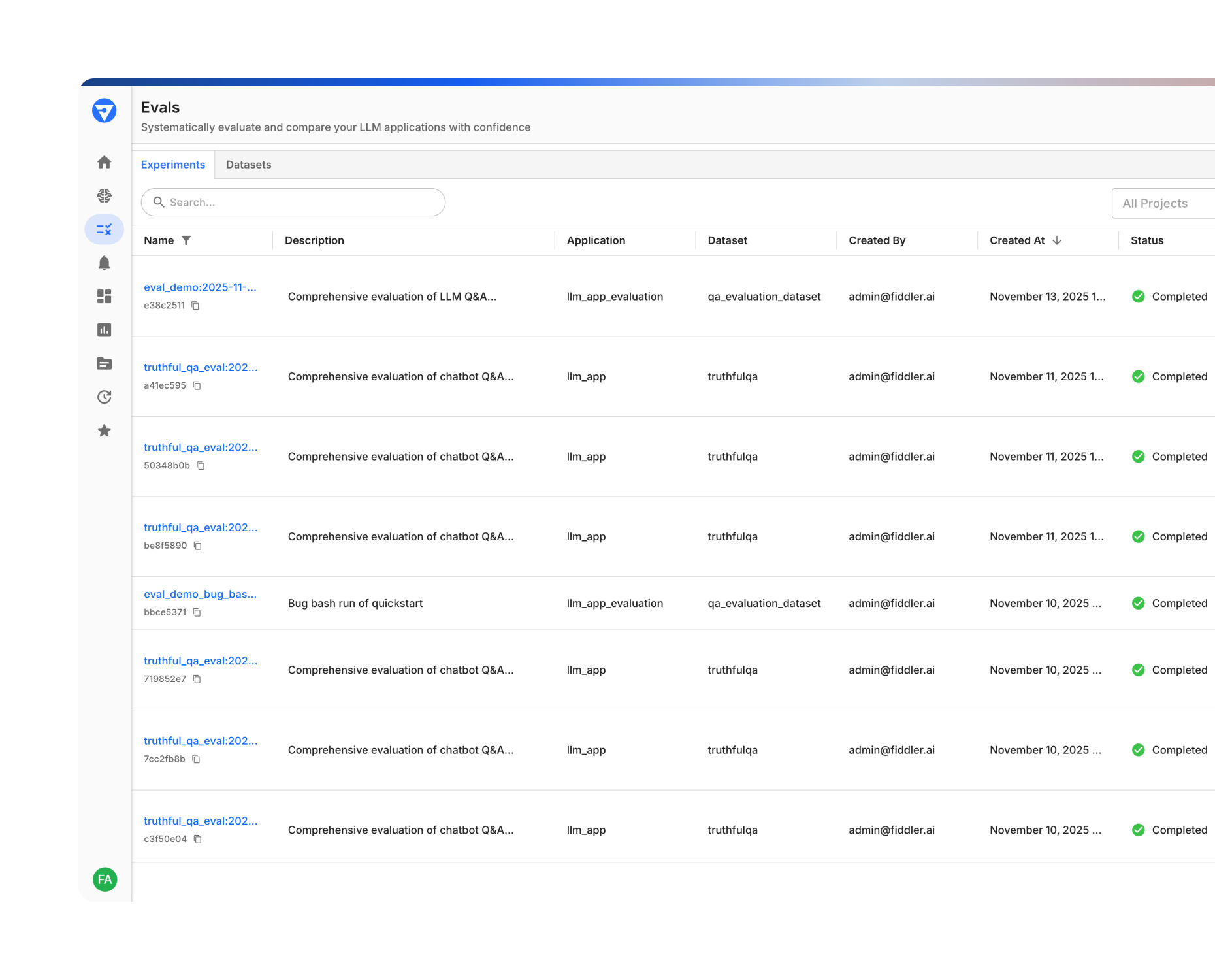Click Completed status in 7cc2fb8b row
Screen dimensions: 1215x980
click(1179, 750)
